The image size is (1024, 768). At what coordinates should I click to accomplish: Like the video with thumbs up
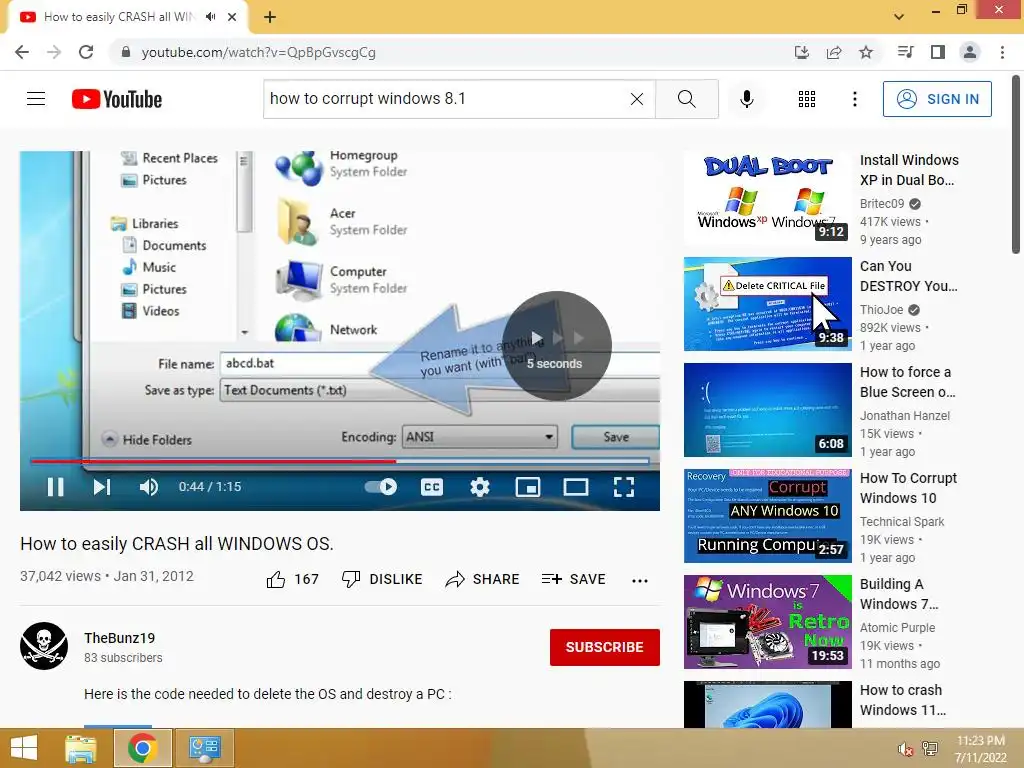(x=293, y=579)
